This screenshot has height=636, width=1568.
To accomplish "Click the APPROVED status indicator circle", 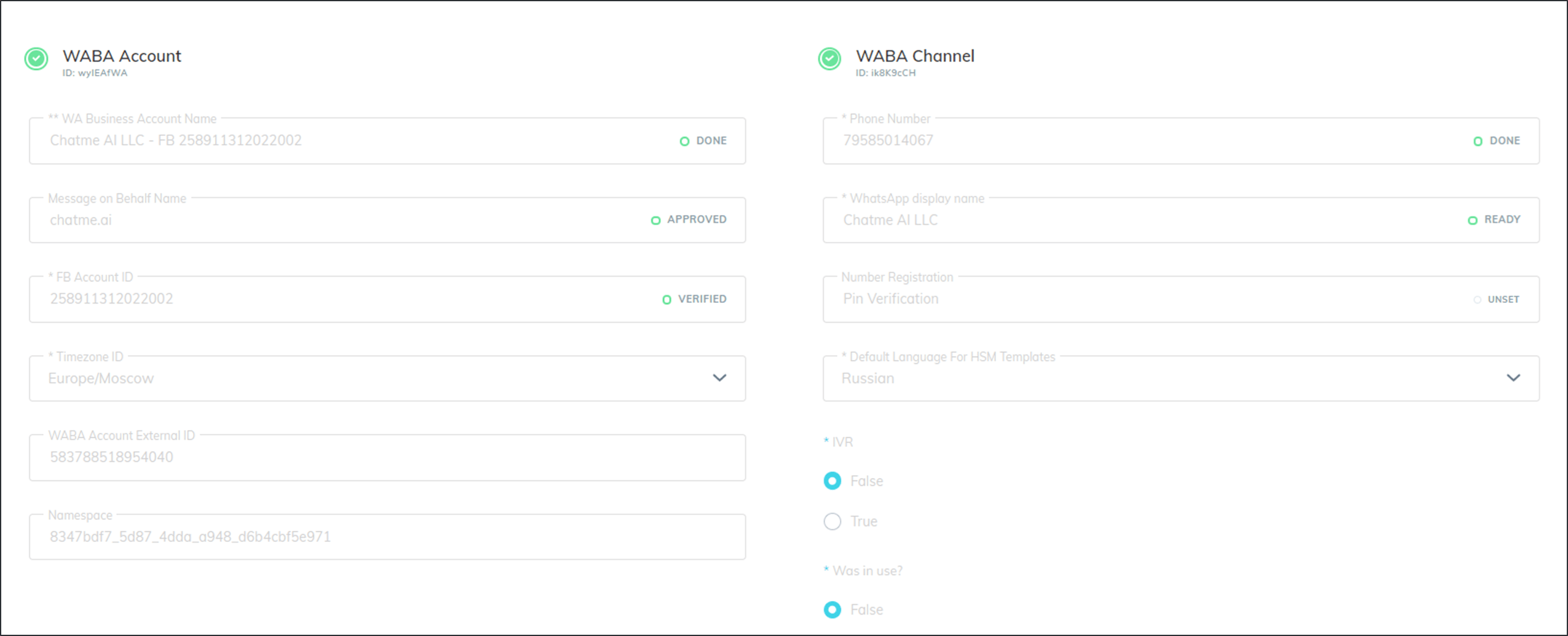I will (656, 220).
